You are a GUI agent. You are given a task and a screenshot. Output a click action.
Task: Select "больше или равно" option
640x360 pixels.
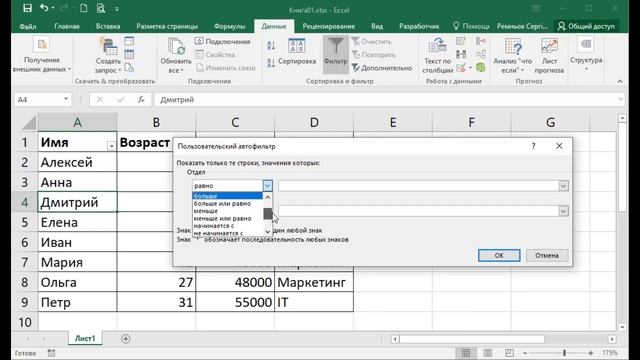(227, 203)
